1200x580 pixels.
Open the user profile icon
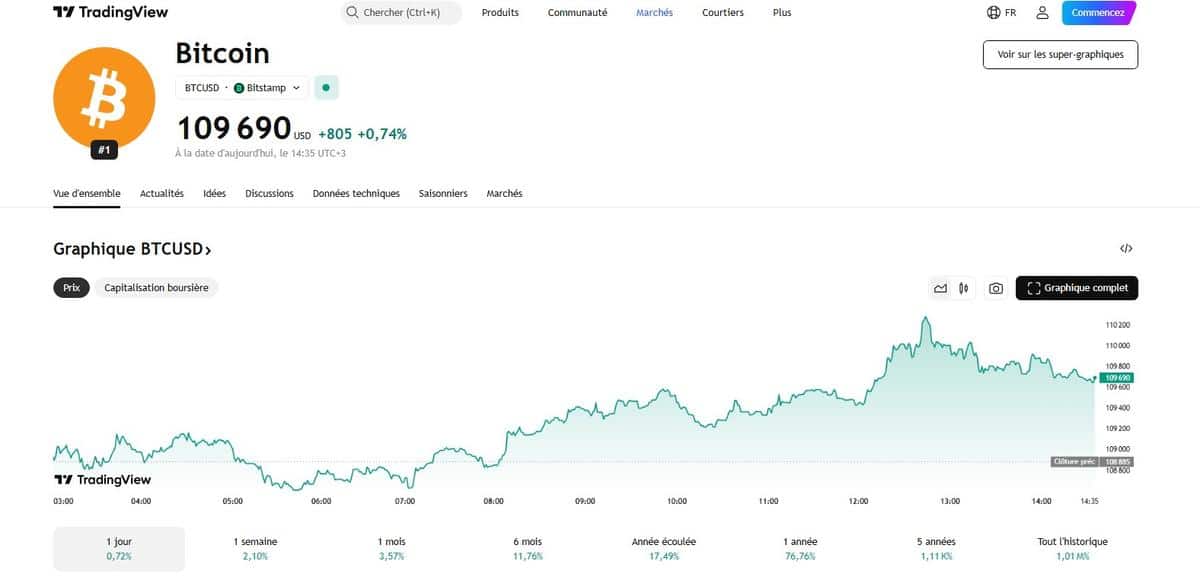1042,13
